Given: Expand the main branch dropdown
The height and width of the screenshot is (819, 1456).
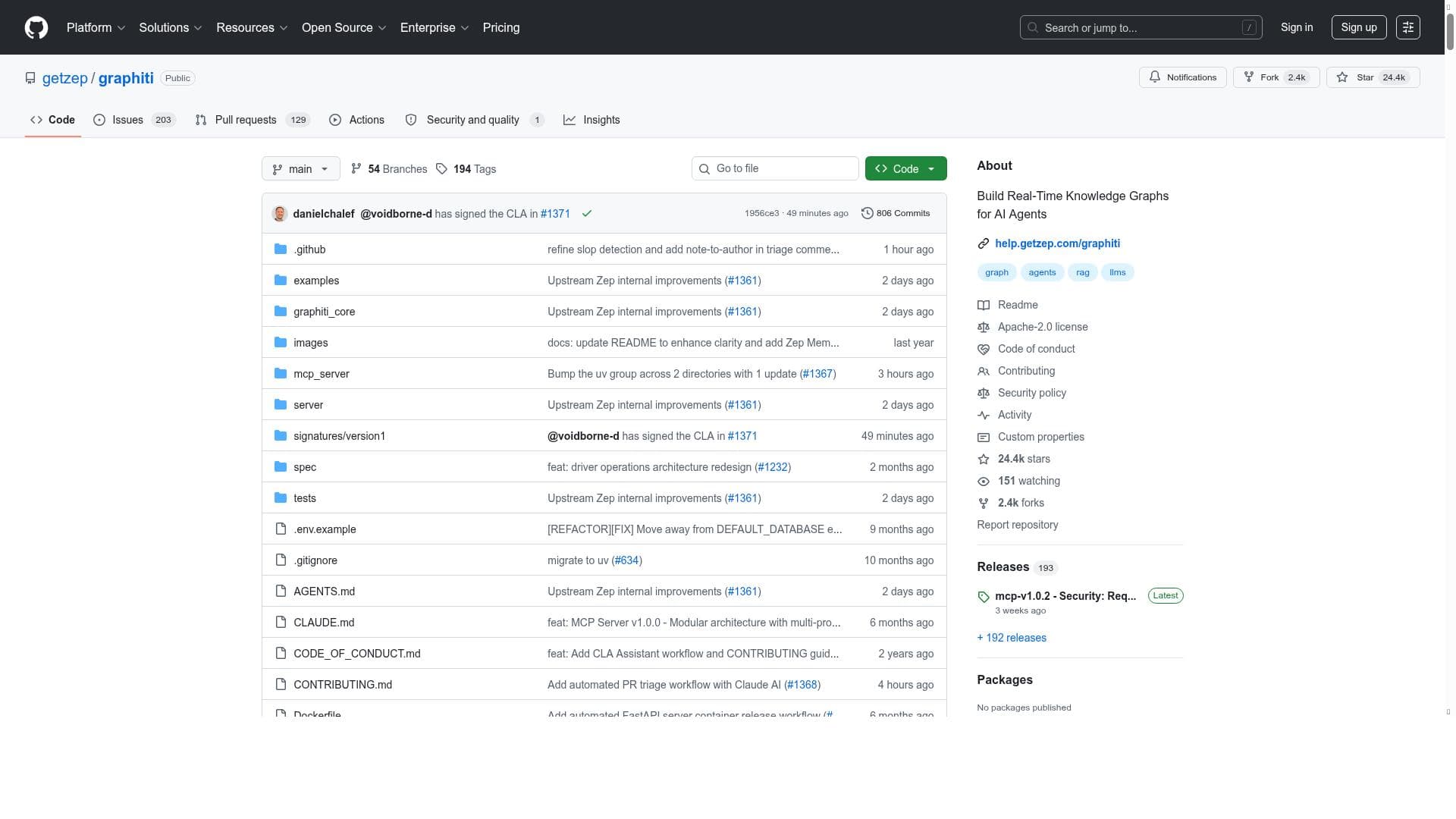Looking at the screenshot, I should (x=300, y=169).
